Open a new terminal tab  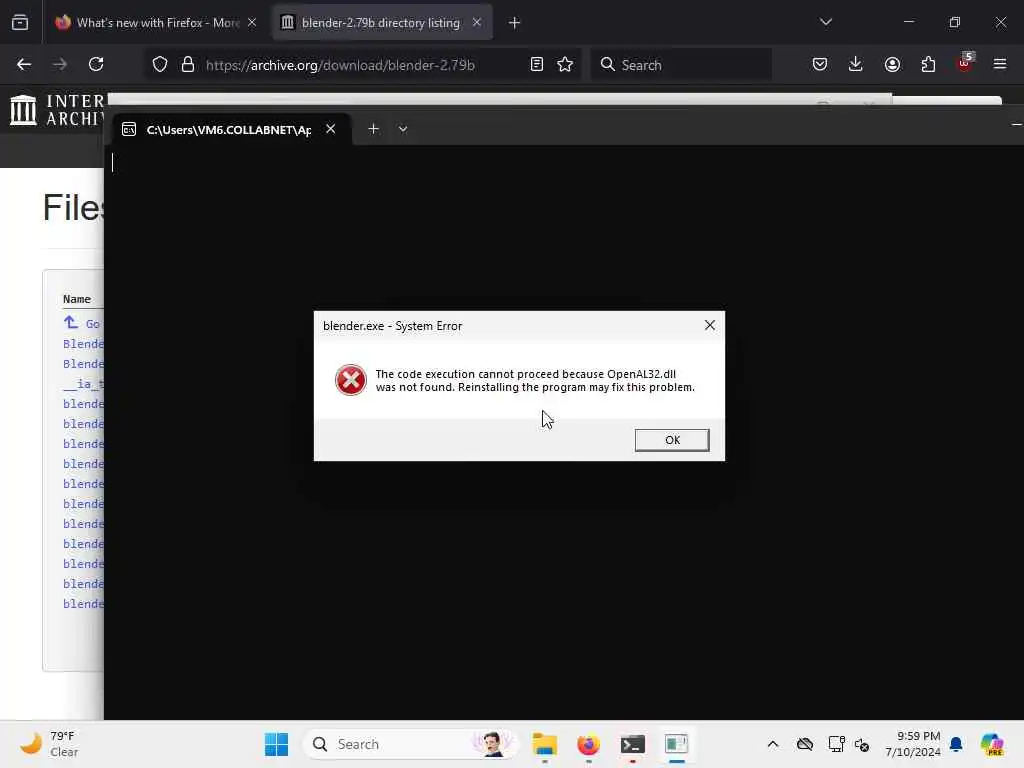(x=374, y=129)
